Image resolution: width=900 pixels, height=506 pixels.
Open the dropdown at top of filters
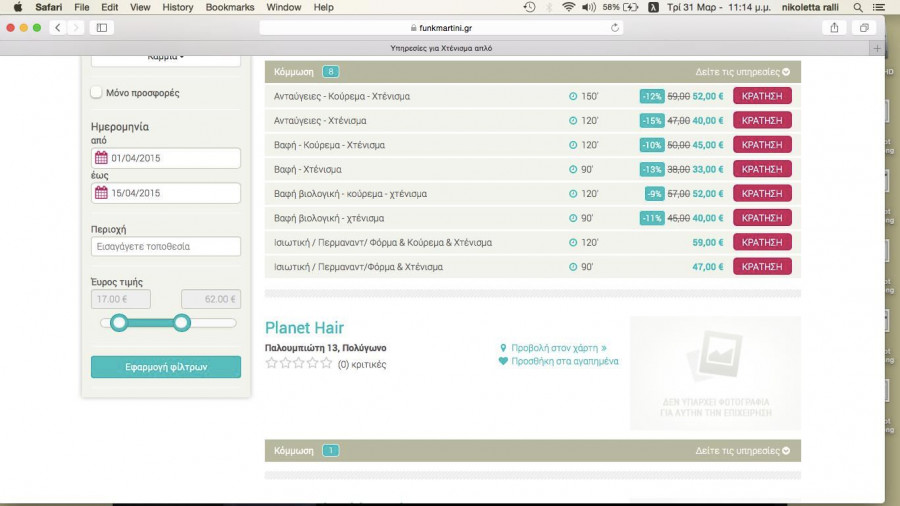point(166,57)
